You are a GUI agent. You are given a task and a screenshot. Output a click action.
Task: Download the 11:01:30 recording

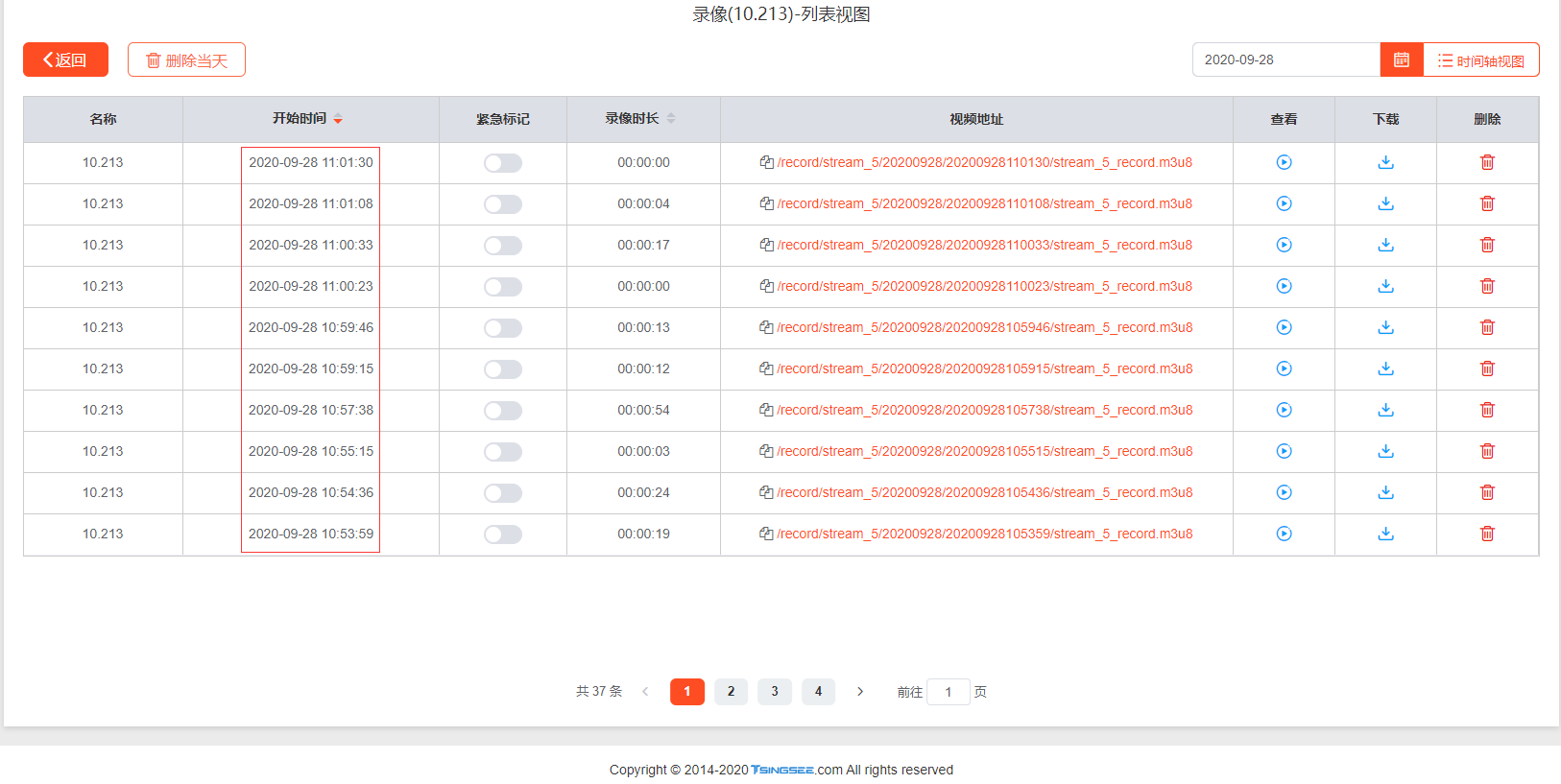[x=1385, y=162]
